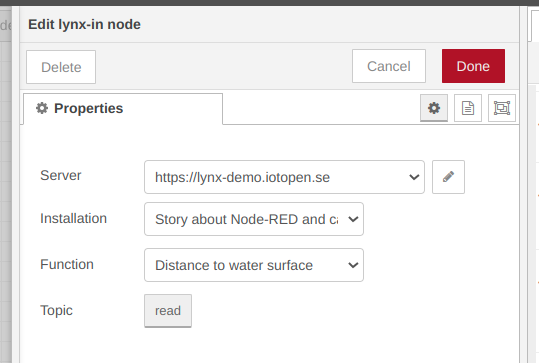
Task: Open the node properties gear tab
Action: point(434,108)
